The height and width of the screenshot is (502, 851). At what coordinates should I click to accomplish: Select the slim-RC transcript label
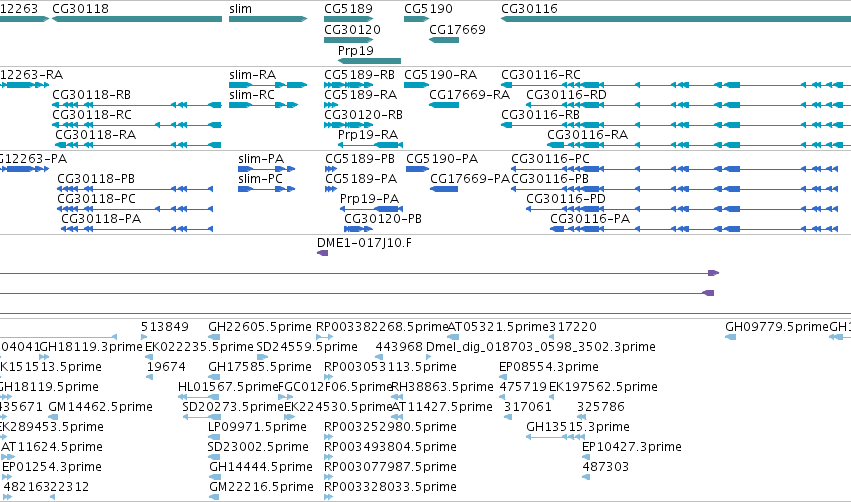[x=252, y=94]
